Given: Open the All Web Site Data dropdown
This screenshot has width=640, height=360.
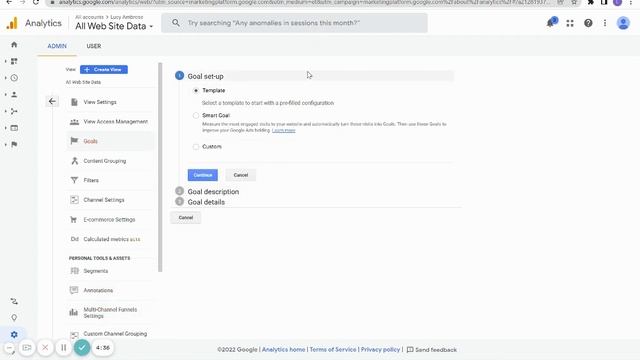Looking at the screenshot, I should pyautogui.click(x=114, y=26).
